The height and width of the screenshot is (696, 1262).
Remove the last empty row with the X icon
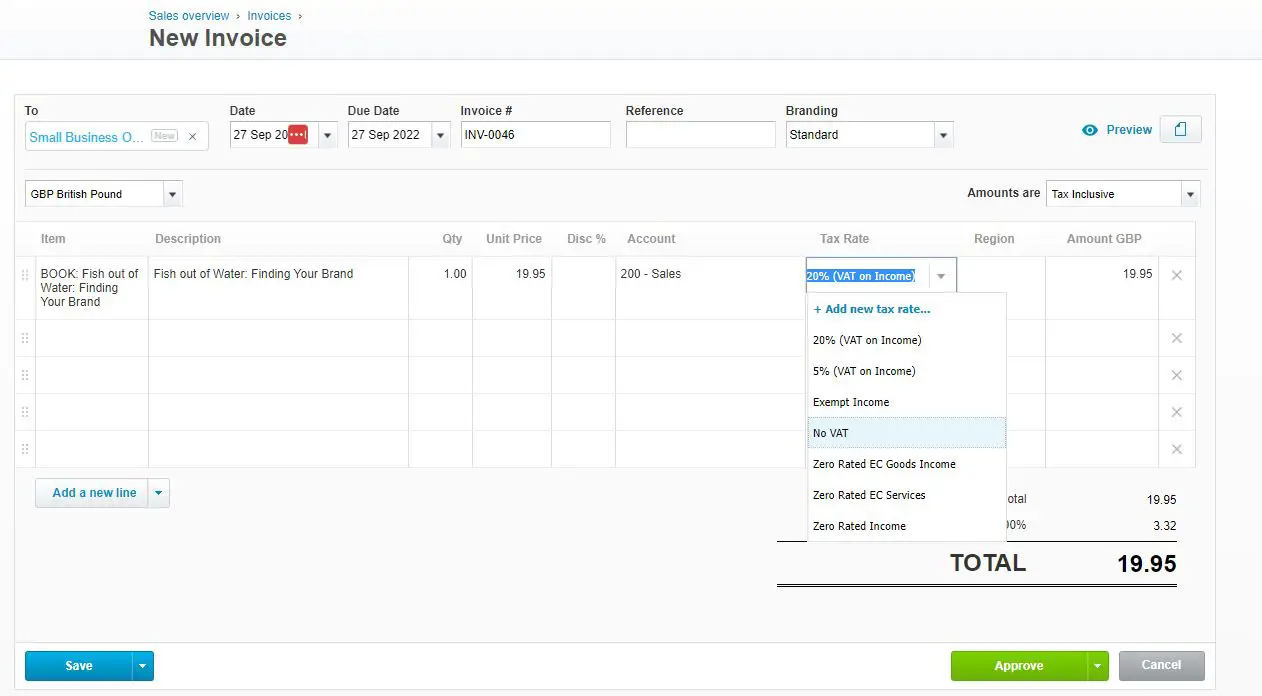tap(1177, 448)
